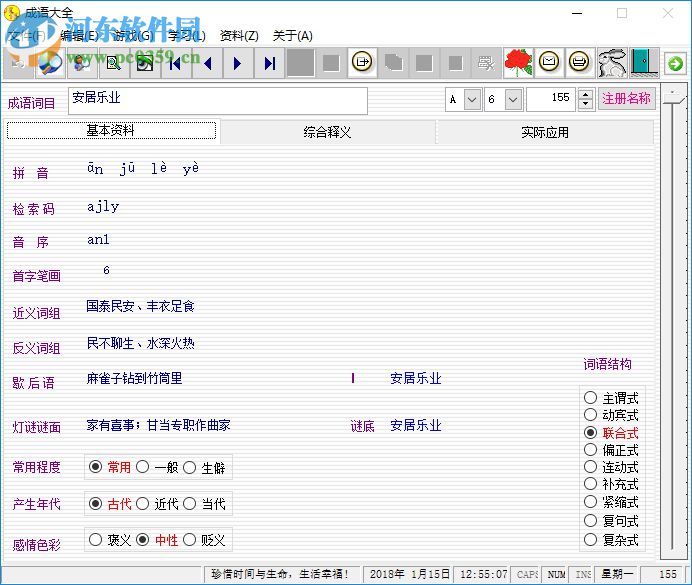Image resolution: width=692 pixels, height=585 pixels.
Task: Click the red rose icon
Action: point(518,64)
